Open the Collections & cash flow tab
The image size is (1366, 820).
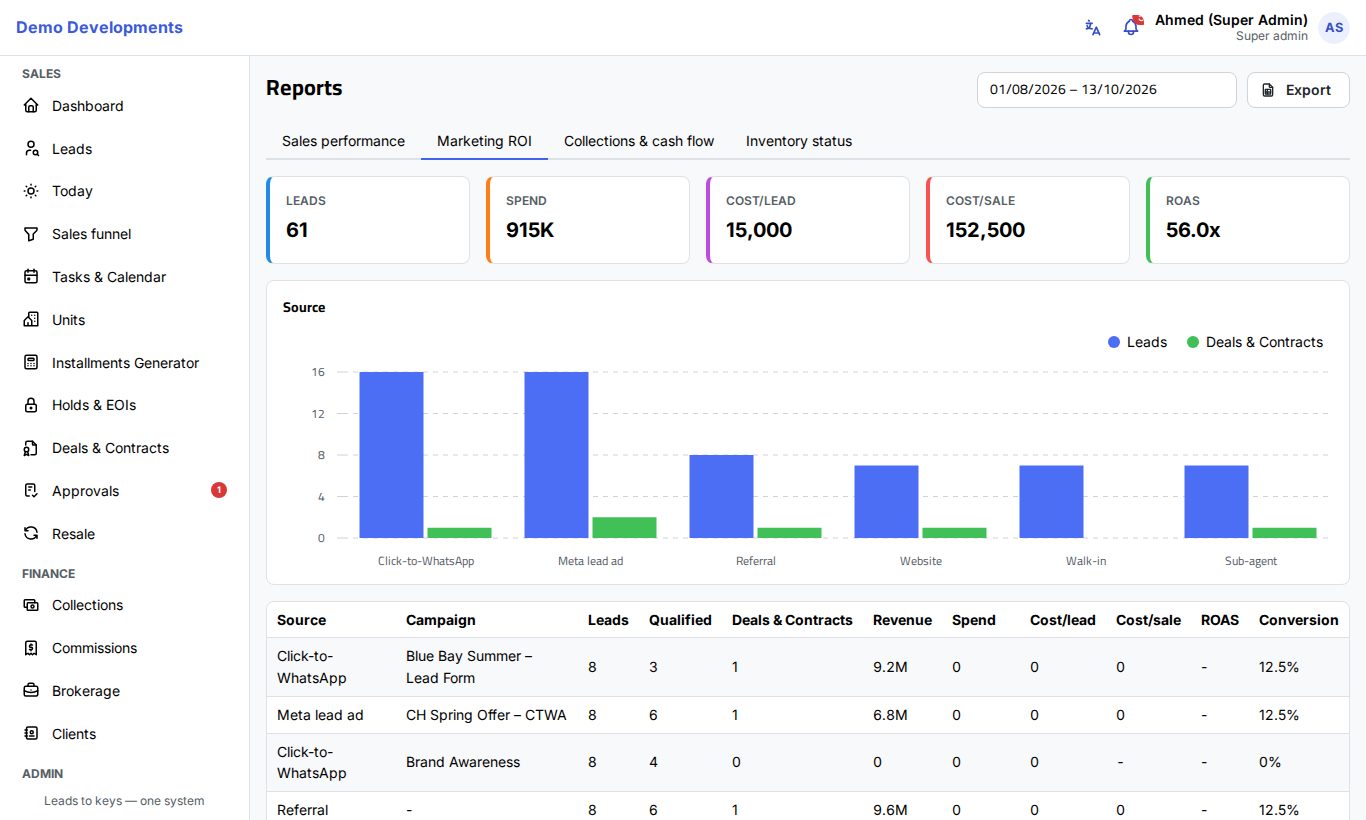click(639, 141)
